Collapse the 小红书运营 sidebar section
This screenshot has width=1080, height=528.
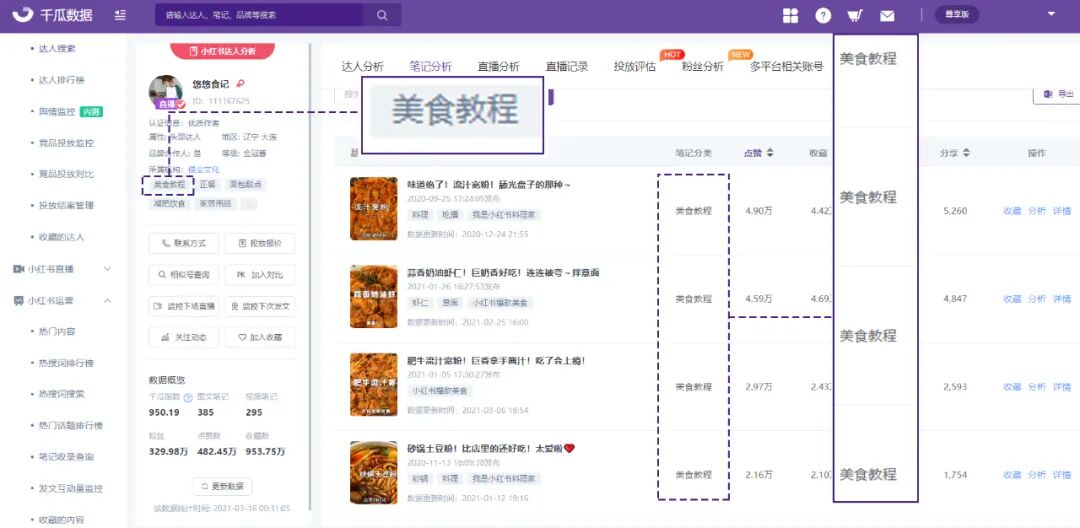coord(107,300)
